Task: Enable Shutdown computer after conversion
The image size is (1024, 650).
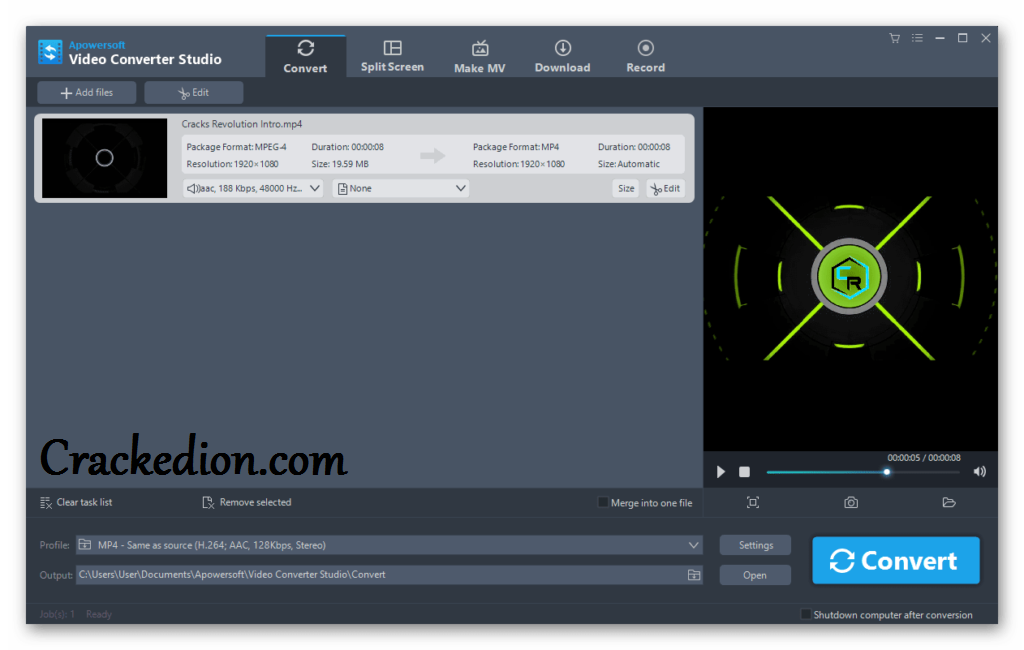Action: [806, 614]
